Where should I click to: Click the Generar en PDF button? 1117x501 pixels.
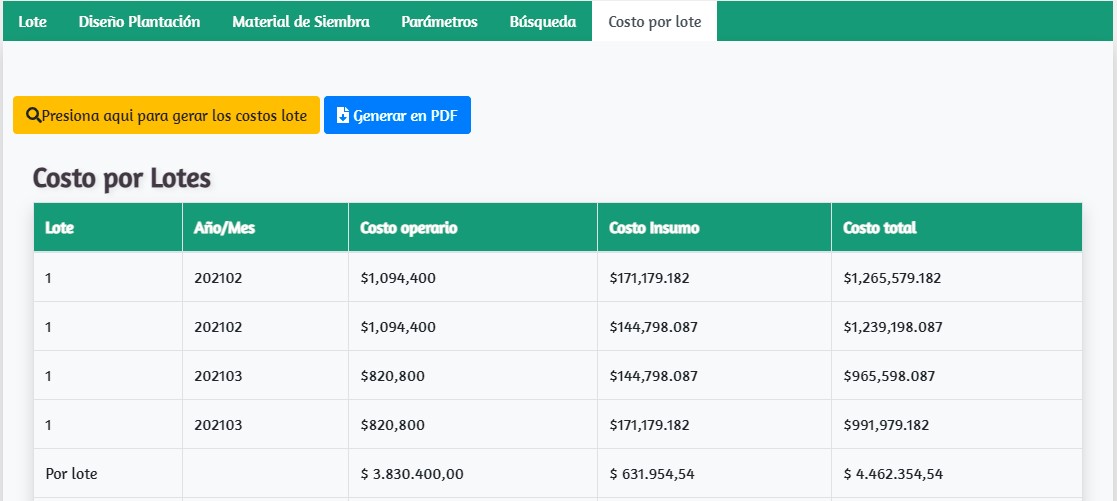[397, 116]
